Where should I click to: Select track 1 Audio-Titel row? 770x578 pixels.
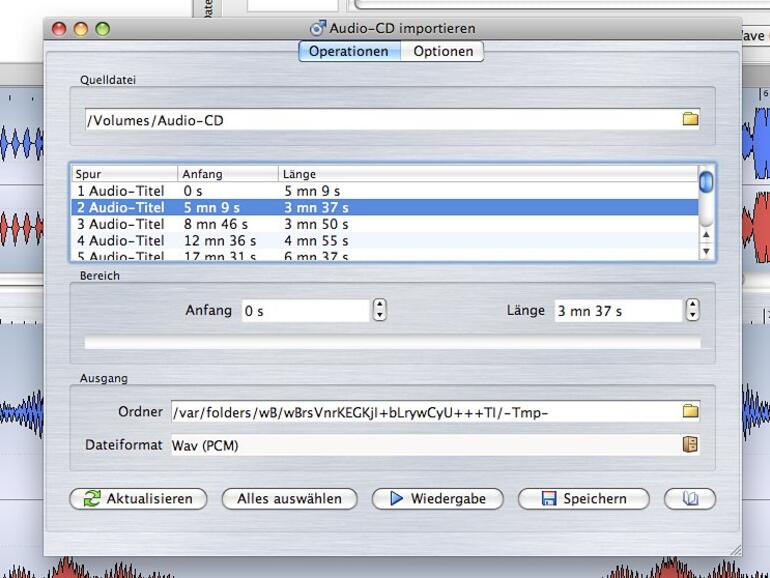(385, 191)
